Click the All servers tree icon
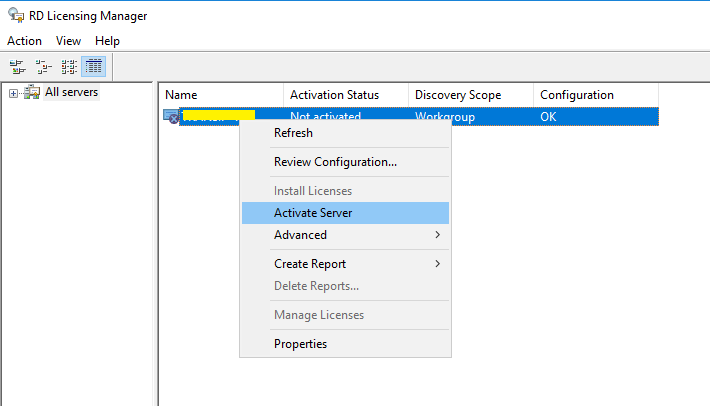The width and height of the screenshot is (710, 406). [x=32, y=92]
